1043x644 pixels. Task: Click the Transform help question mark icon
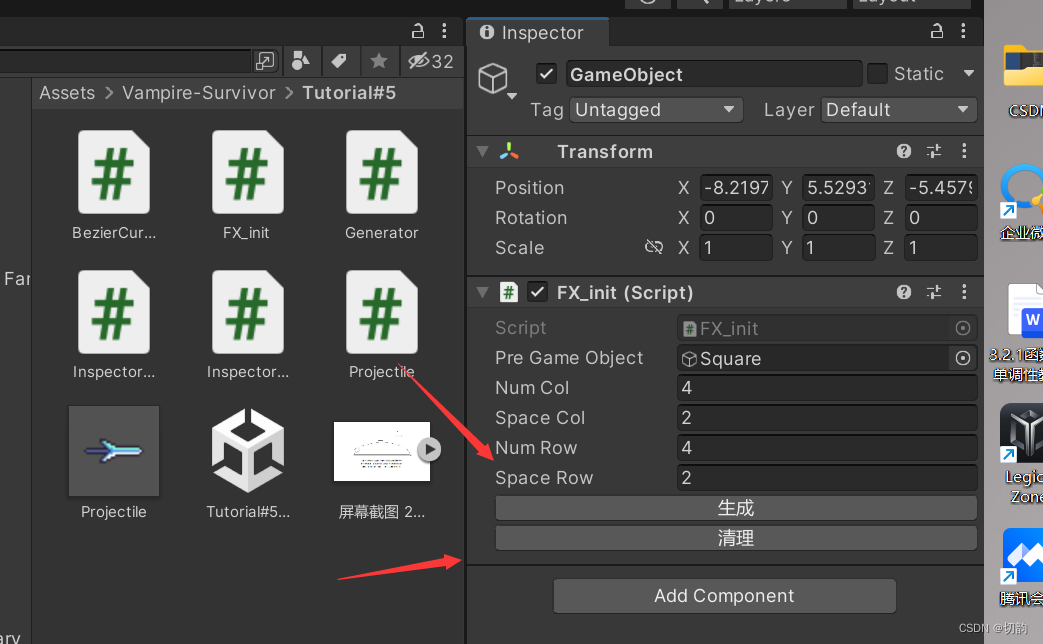[903, 151]
